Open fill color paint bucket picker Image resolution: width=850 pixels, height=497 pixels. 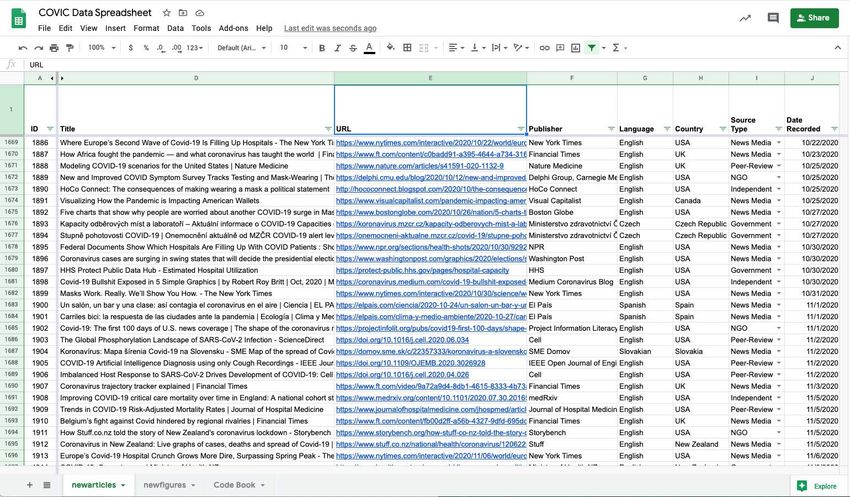390,48
